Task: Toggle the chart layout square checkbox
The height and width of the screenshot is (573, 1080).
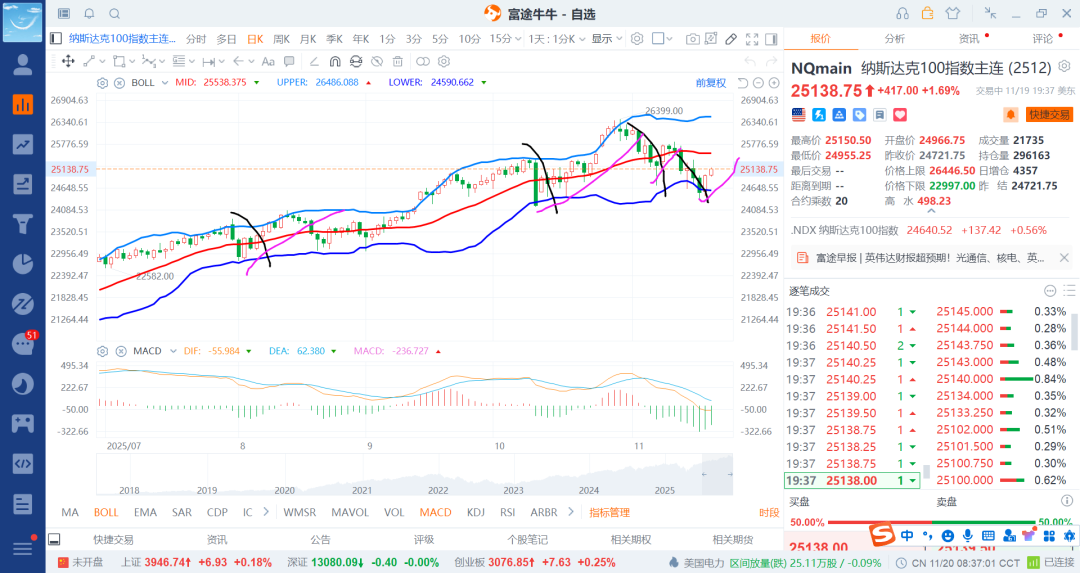Action: [658, 39]
